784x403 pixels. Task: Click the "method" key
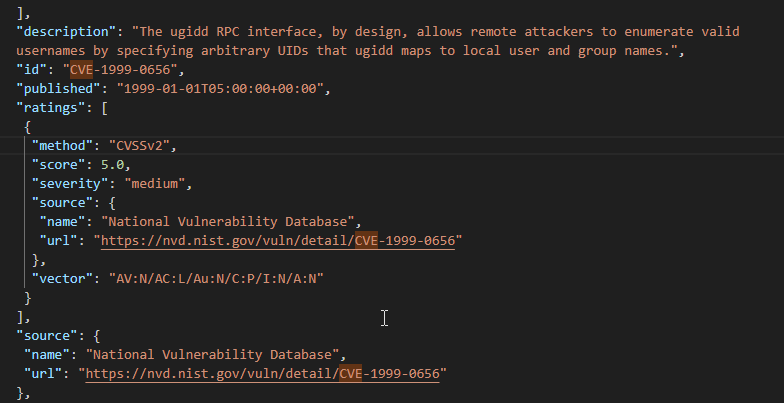(x=62, y=145)
